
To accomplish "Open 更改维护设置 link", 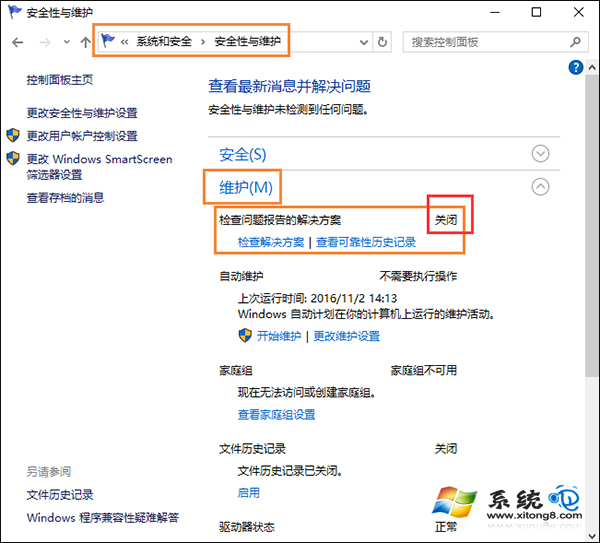I will point(347,336).
